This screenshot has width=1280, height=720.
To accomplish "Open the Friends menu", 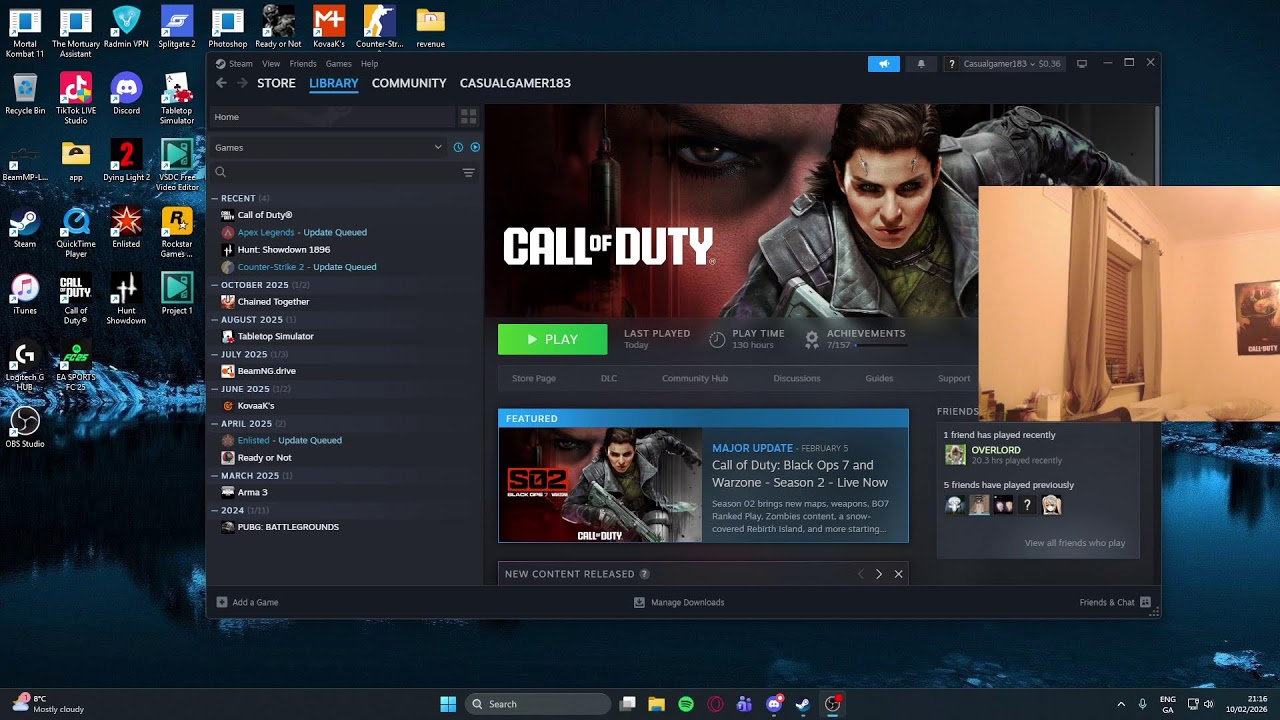I will [x=303, y=64].
